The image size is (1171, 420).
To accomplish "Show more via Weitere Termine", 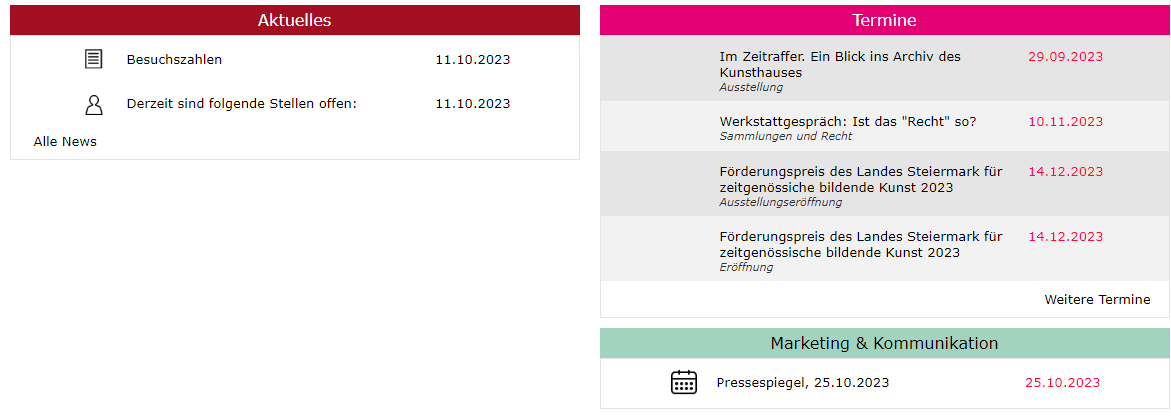I will click(1097, 300).
